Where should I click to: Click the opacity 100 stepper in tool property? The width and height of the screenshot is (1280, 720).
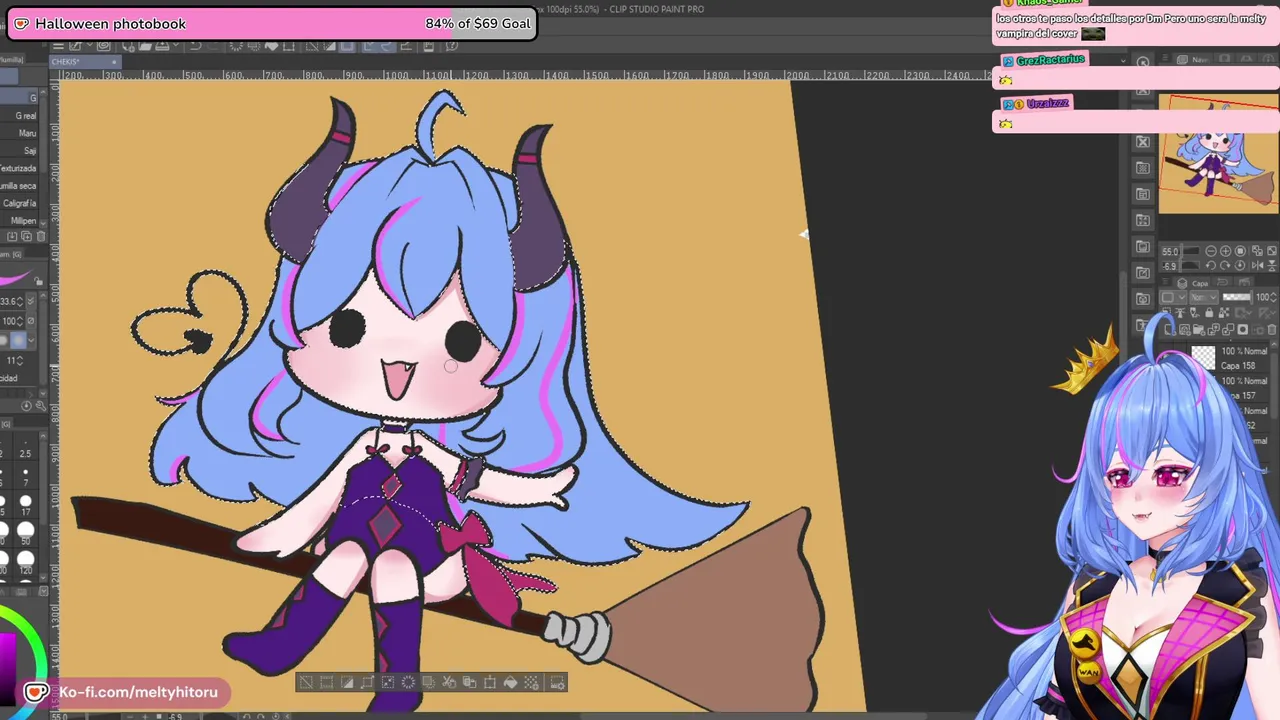coord(19,321)
